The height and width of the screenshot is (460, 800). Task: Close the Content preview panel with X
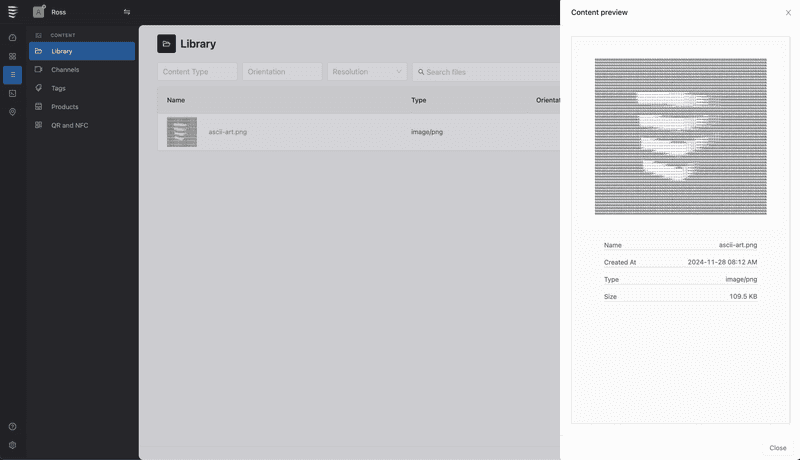[788, 12]
